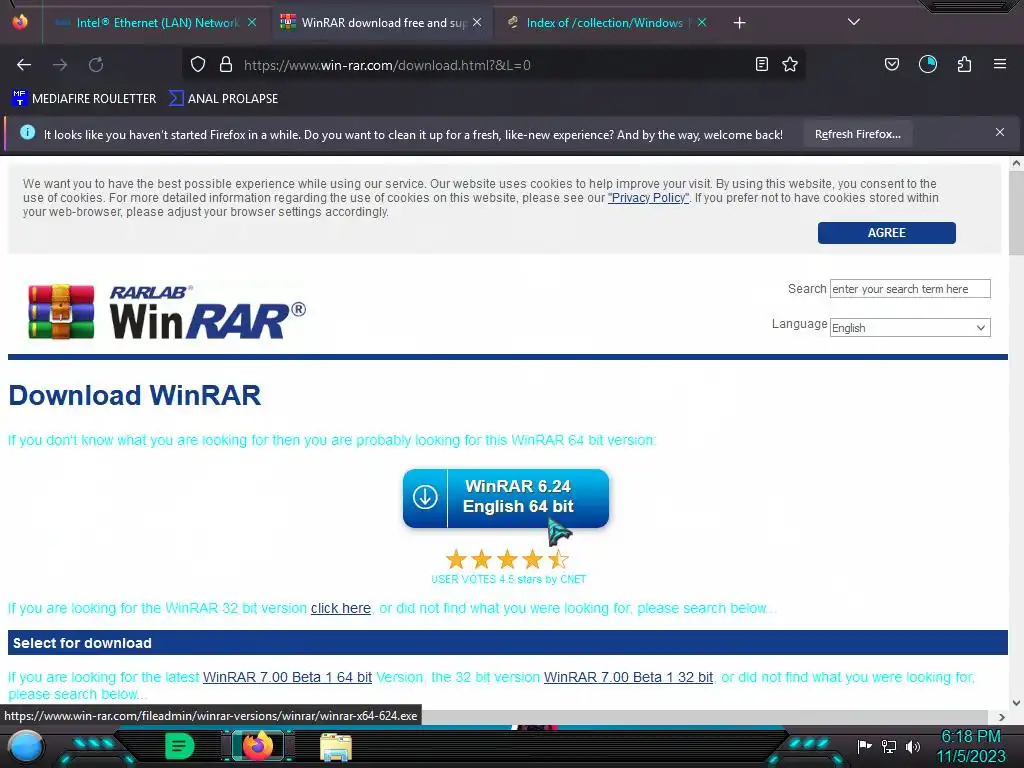Reload the current page
Viewport: 1024px width, 768px height.
point(96,65)
